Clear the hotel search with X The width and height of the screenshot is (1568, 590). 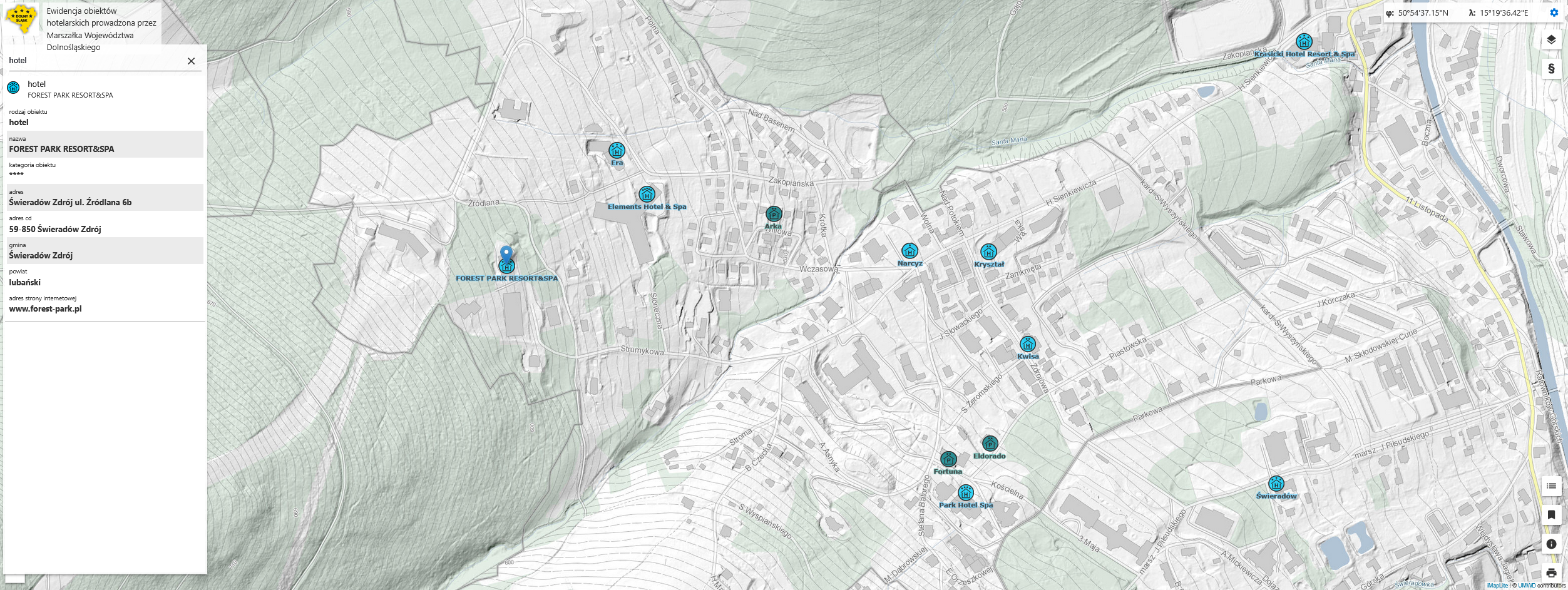tap(191, 61)
